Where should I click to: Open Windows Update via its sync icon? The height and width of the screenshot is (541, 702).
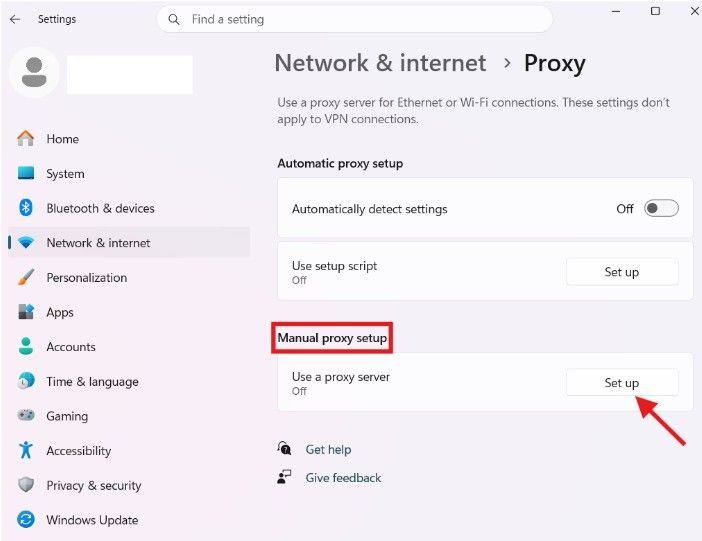click(26, 520)
